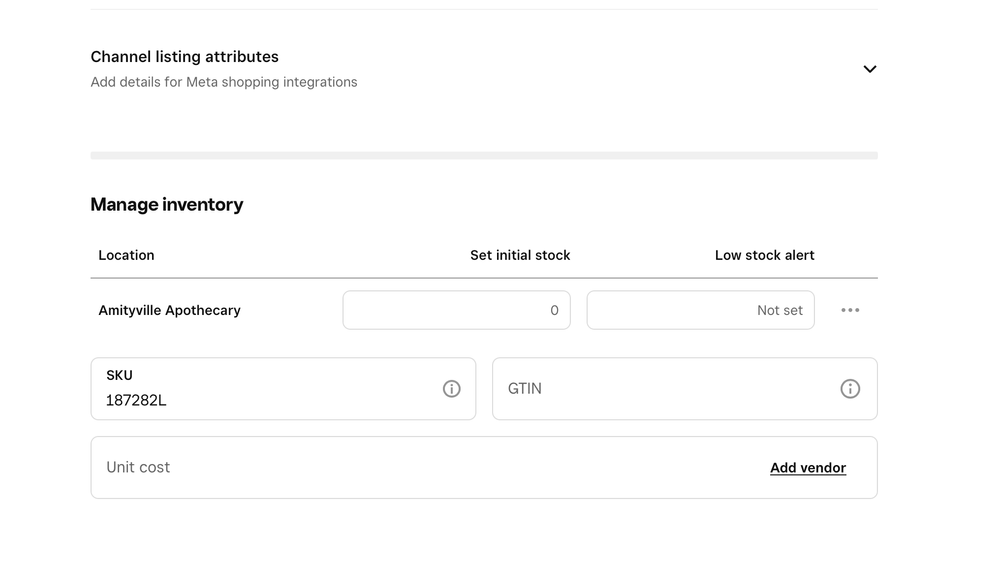Click the Add details for Meta shopping integrations text
The image size is (999, 562).
click(x=224, y=82)
